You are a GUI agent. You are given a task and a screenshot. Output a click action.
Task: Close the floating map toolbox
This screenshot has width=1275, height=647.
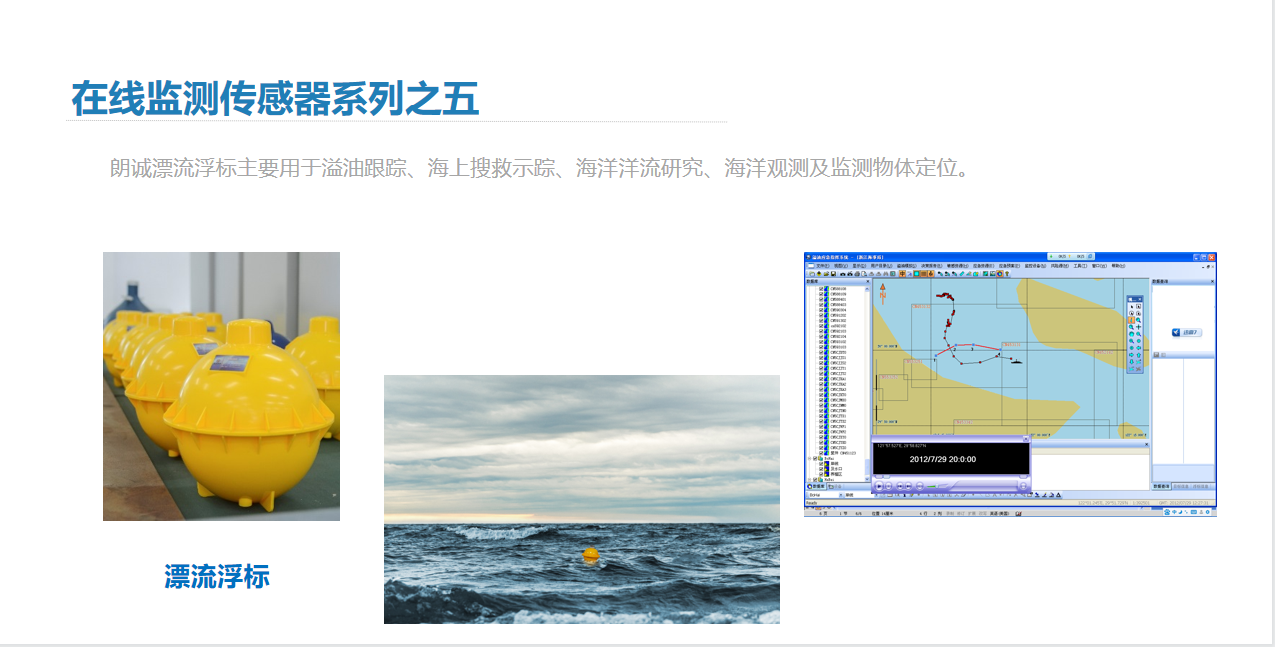(x=1140, y=299)
